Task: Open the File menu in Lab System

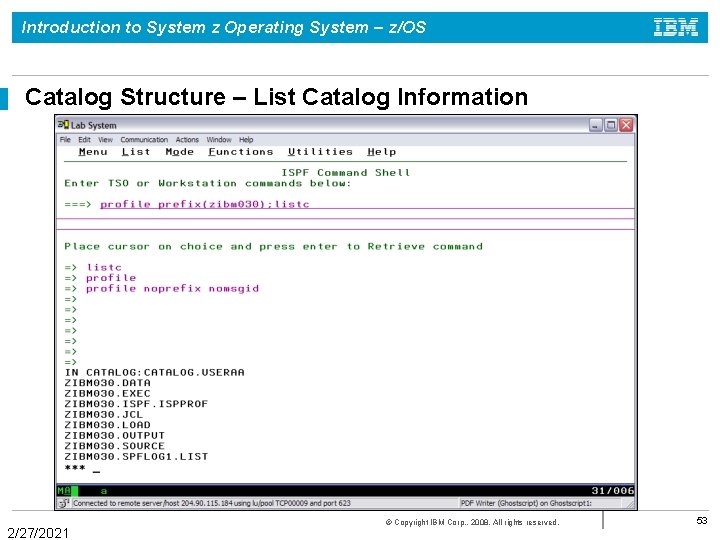Action: pyautogui.click(x=65, y=140)
